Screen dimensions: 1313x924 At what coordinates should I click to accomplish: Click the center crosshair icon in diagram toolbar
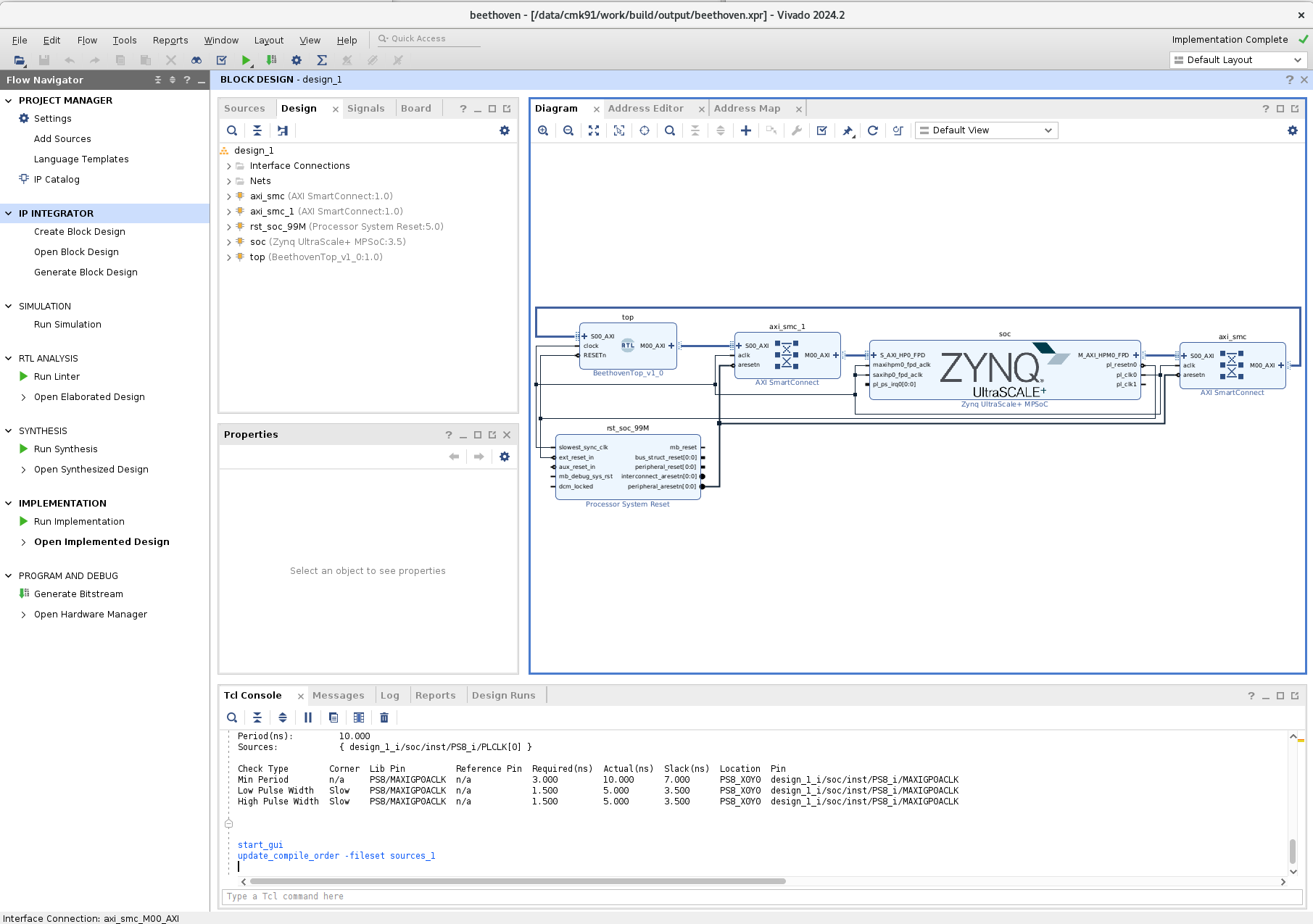pyautogui.click(x=645, y=130)
